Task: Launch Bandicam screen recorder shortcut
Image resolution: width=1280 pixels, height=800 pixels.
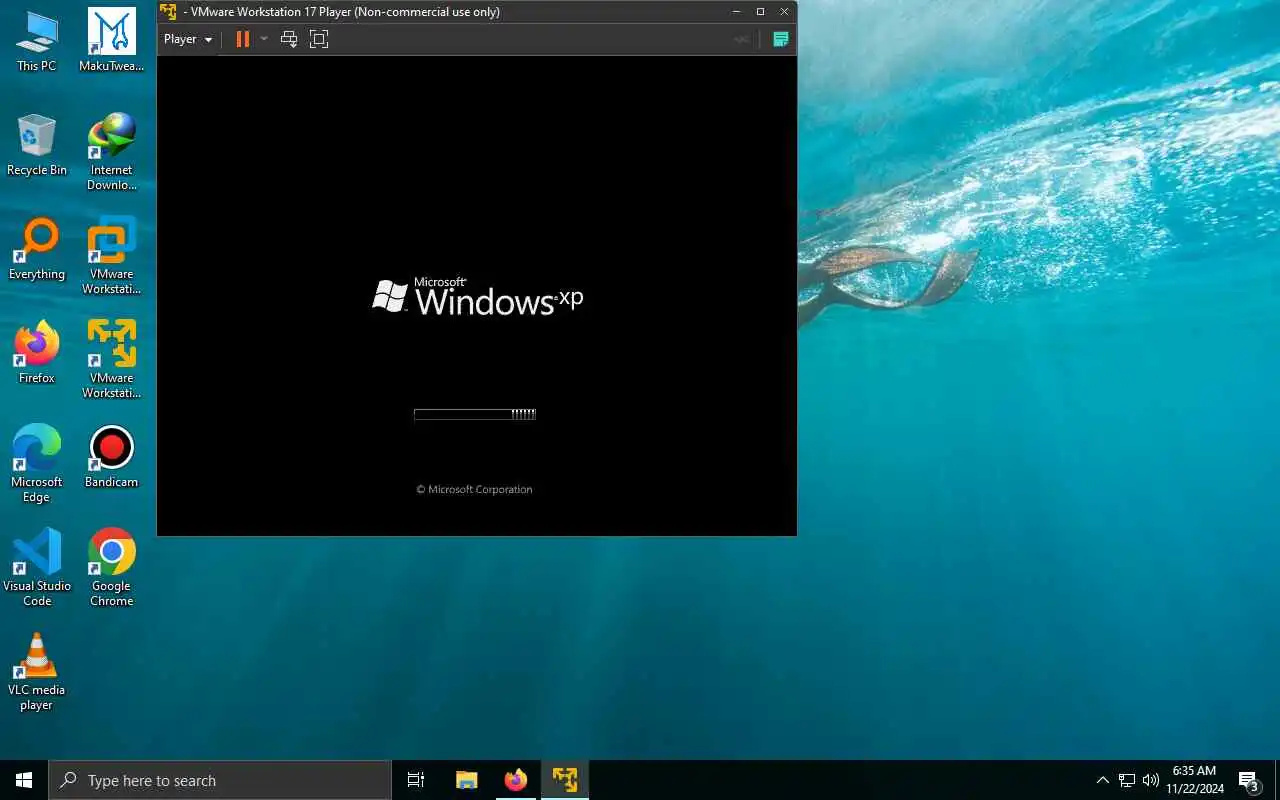Action: click(112, 457)
